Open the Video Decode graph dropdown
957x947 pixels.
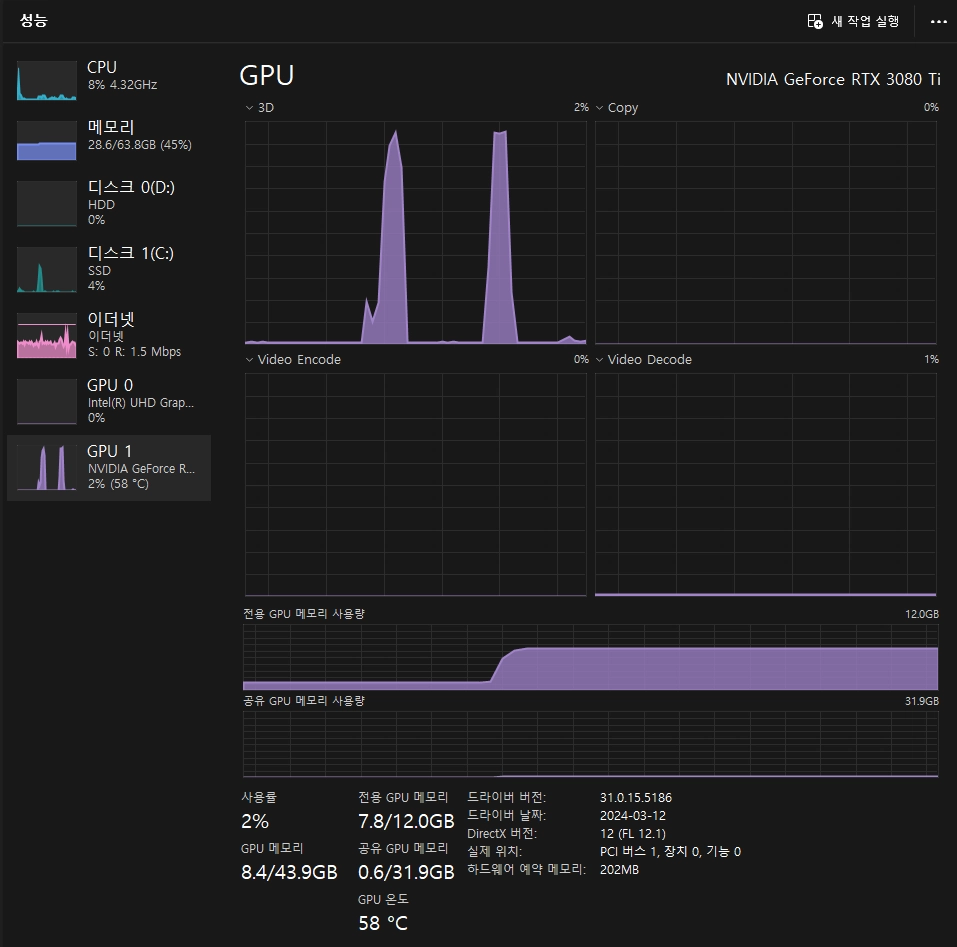pyautogui.click(x=599, y=360)
